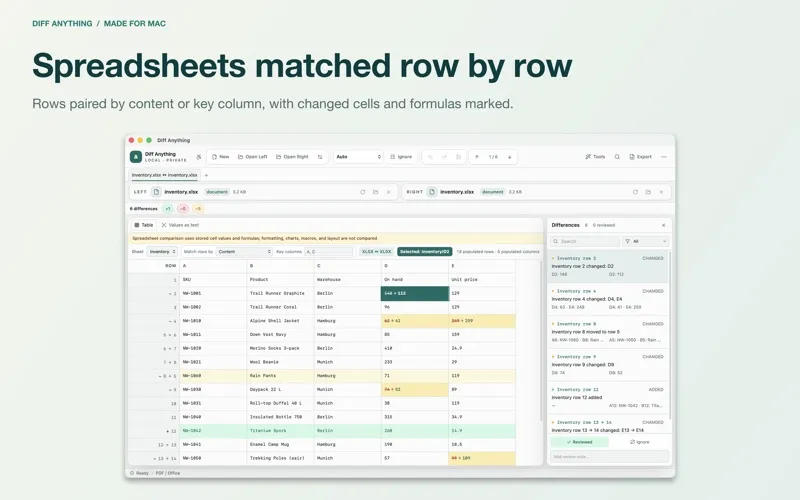Click the spreadsheet table vertical scrollbar

pyautogui.click(x=541, y=340)
